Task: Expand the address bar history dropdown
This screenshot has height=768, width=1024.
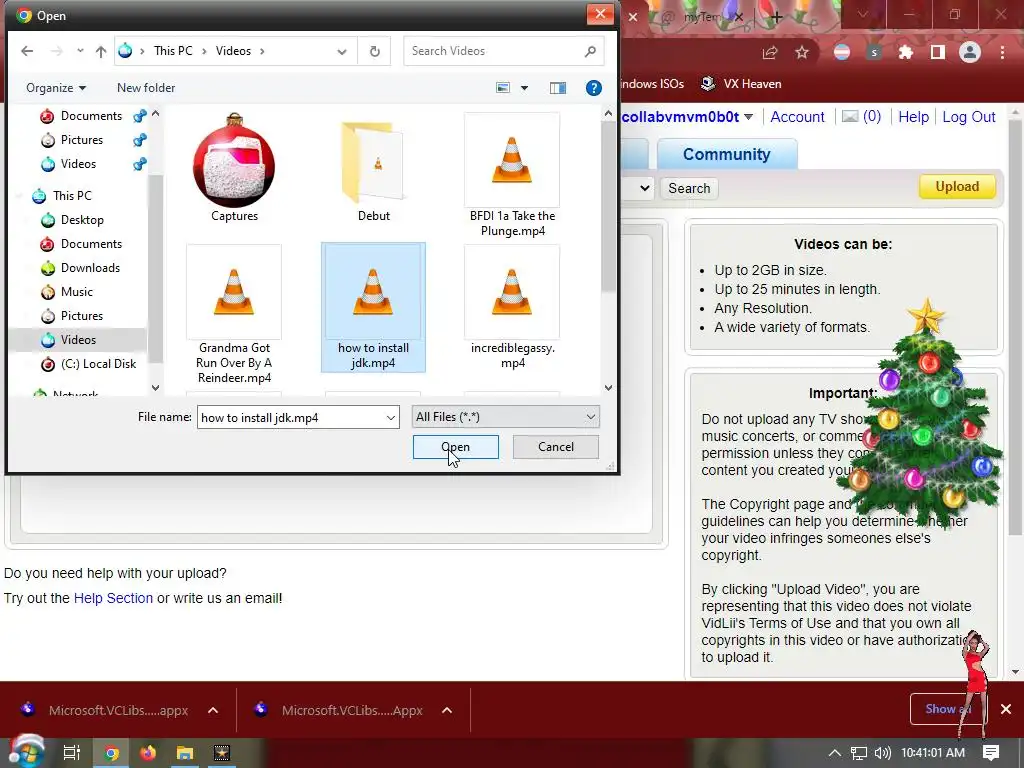Action: coord(342,51)
